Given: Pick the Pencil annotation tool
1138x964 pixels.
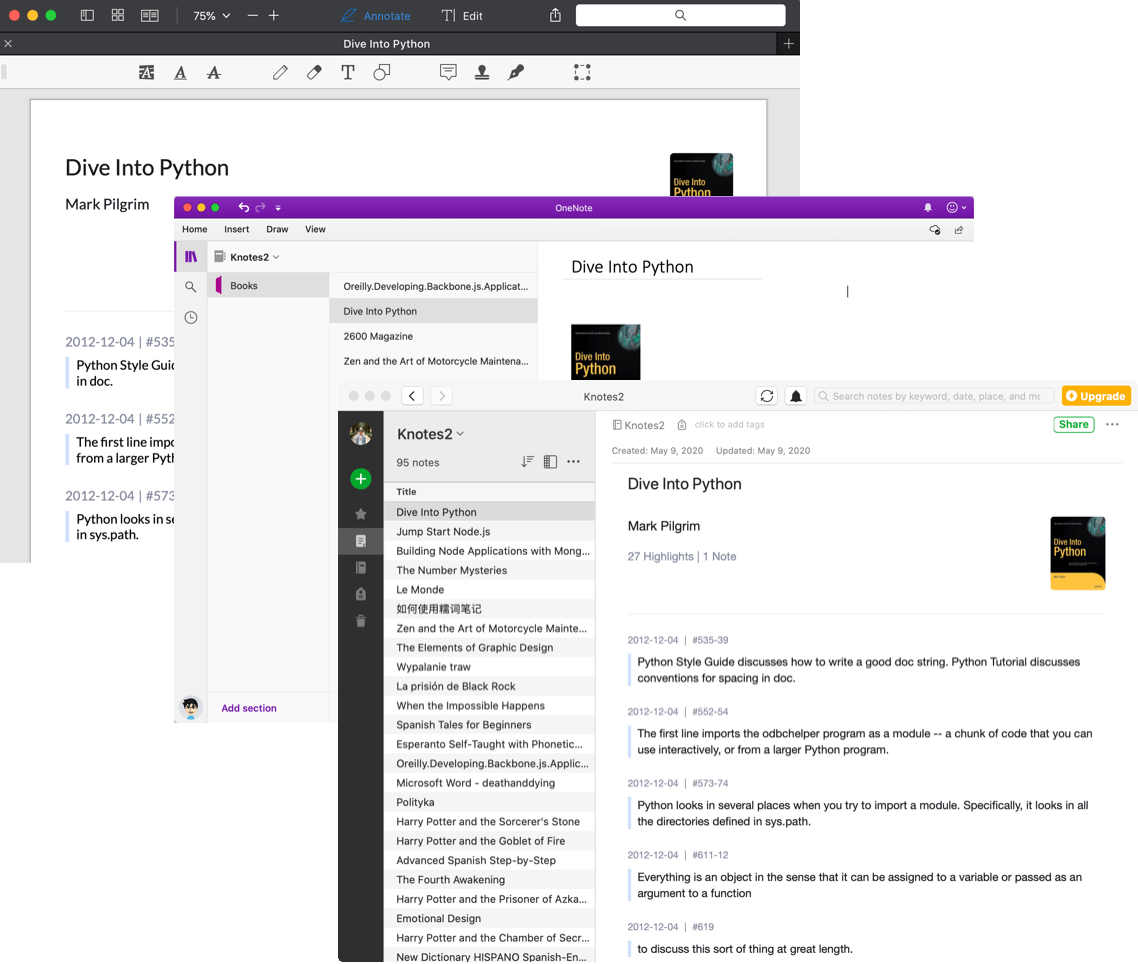Looking at the screenshot, I should [281, 72].
